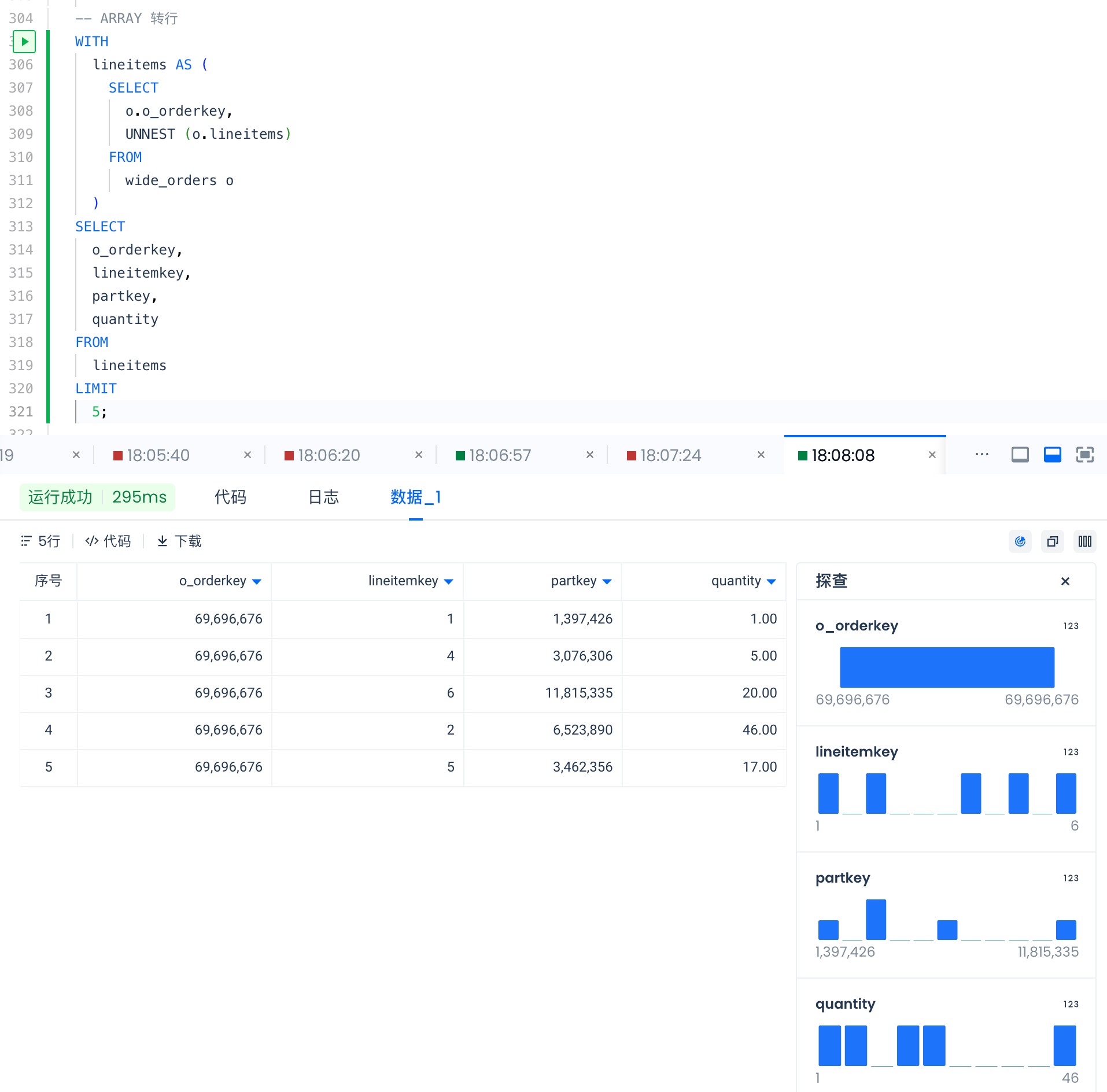This screenshot has height=1092, width=1107.
Task: Open the more options ellipsis menu
Action: point(981,455)
